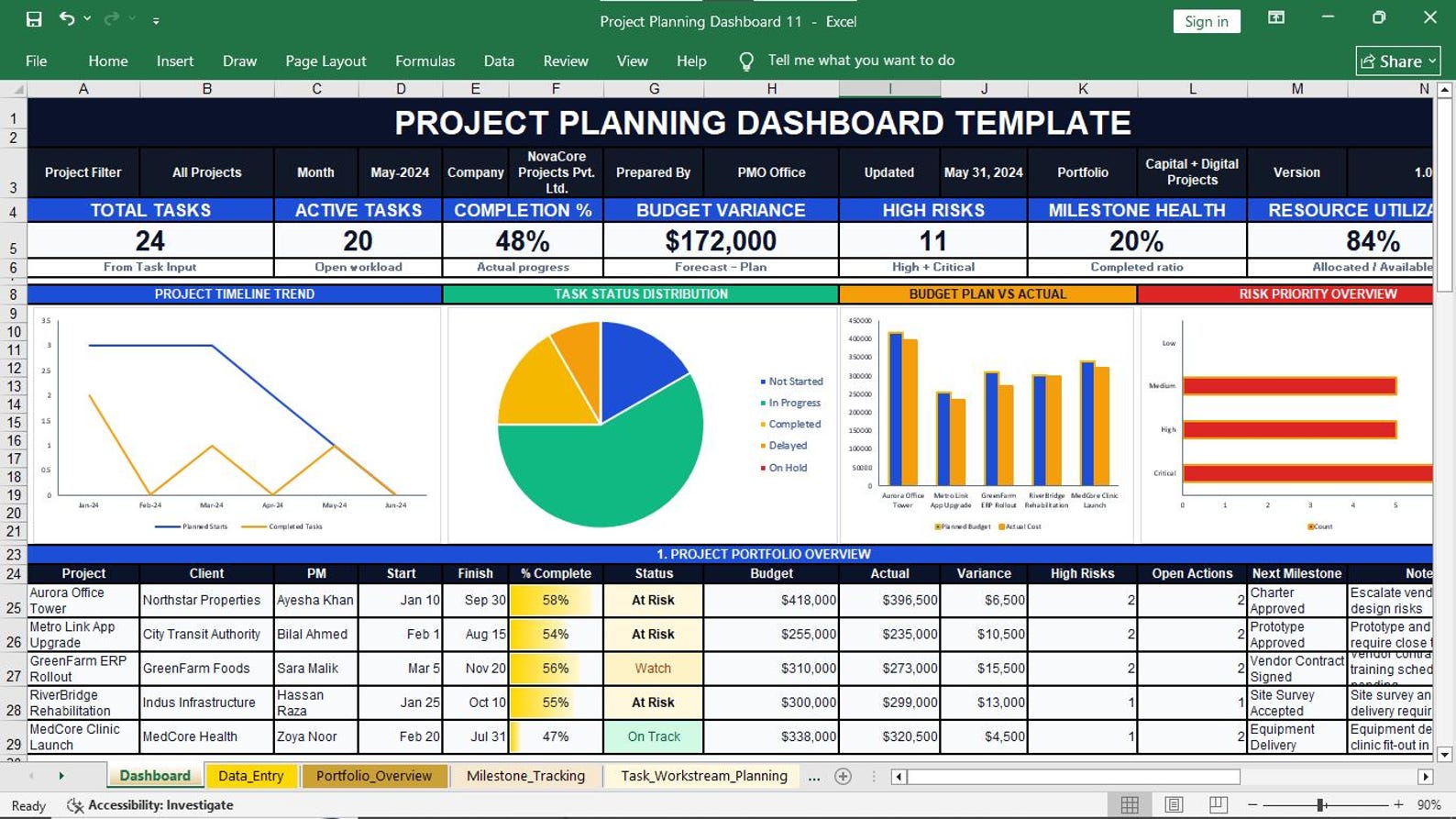Viewport: 1456px width, 819px height.
Task: Click the next sheet navigation arrow
Action: 61,776
